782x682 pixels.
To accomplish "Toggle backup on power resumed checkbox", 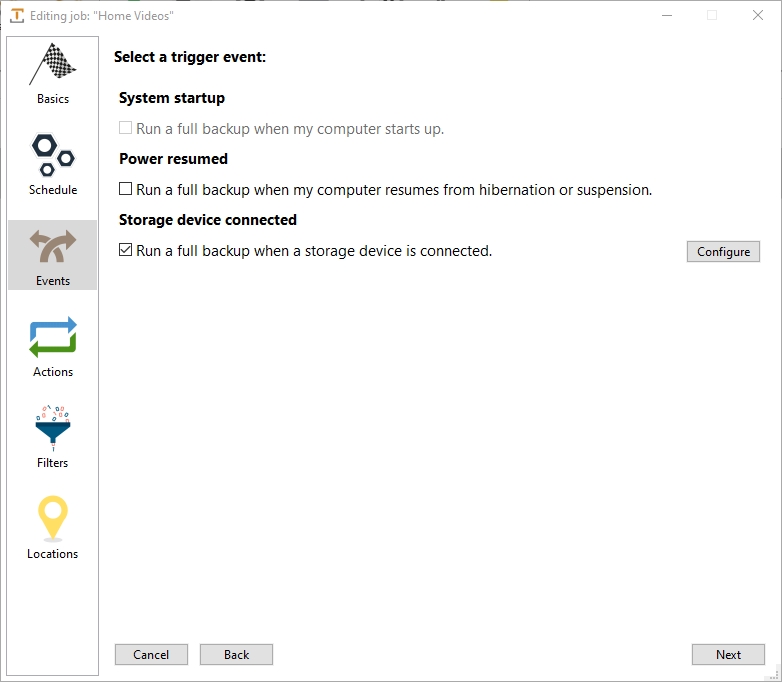I will pyautogui.click(x=125, y=189).
